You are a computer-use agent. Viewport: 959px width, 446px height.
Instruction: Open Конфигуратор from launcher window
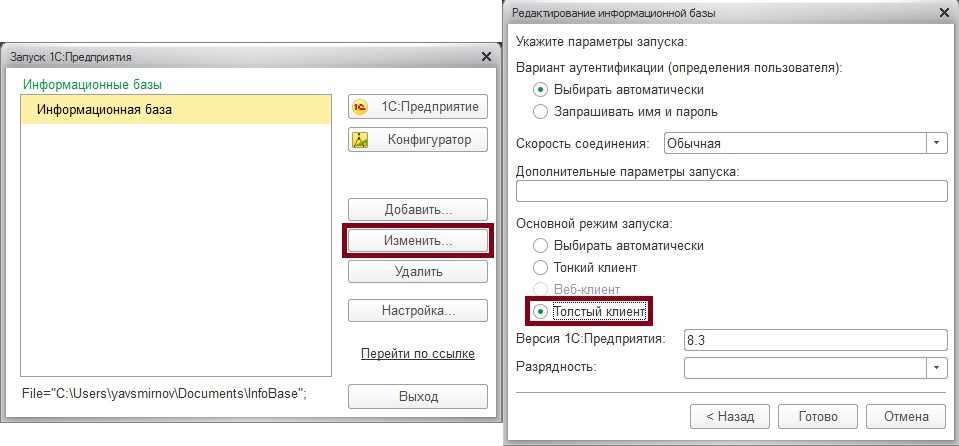coord(418,139)
